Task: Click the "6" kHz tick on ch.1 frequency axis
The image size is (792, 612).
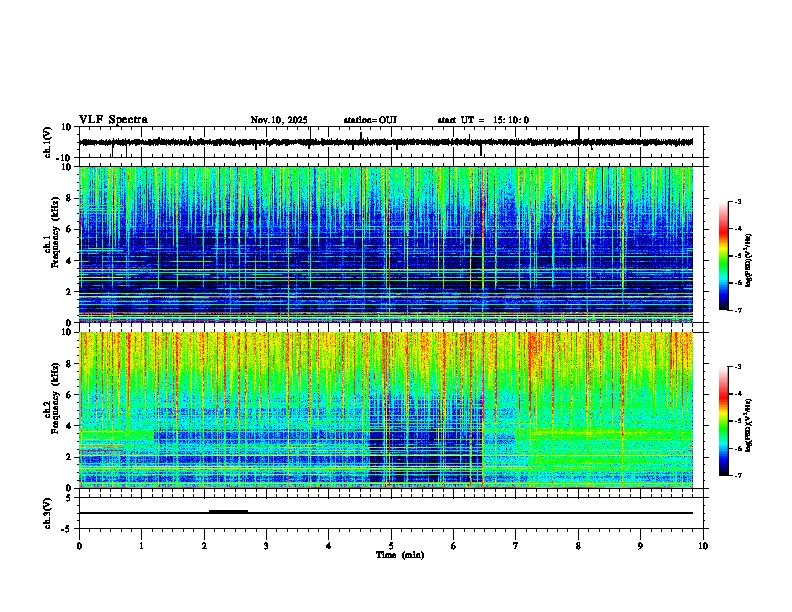Action: [x=70, y=229]
